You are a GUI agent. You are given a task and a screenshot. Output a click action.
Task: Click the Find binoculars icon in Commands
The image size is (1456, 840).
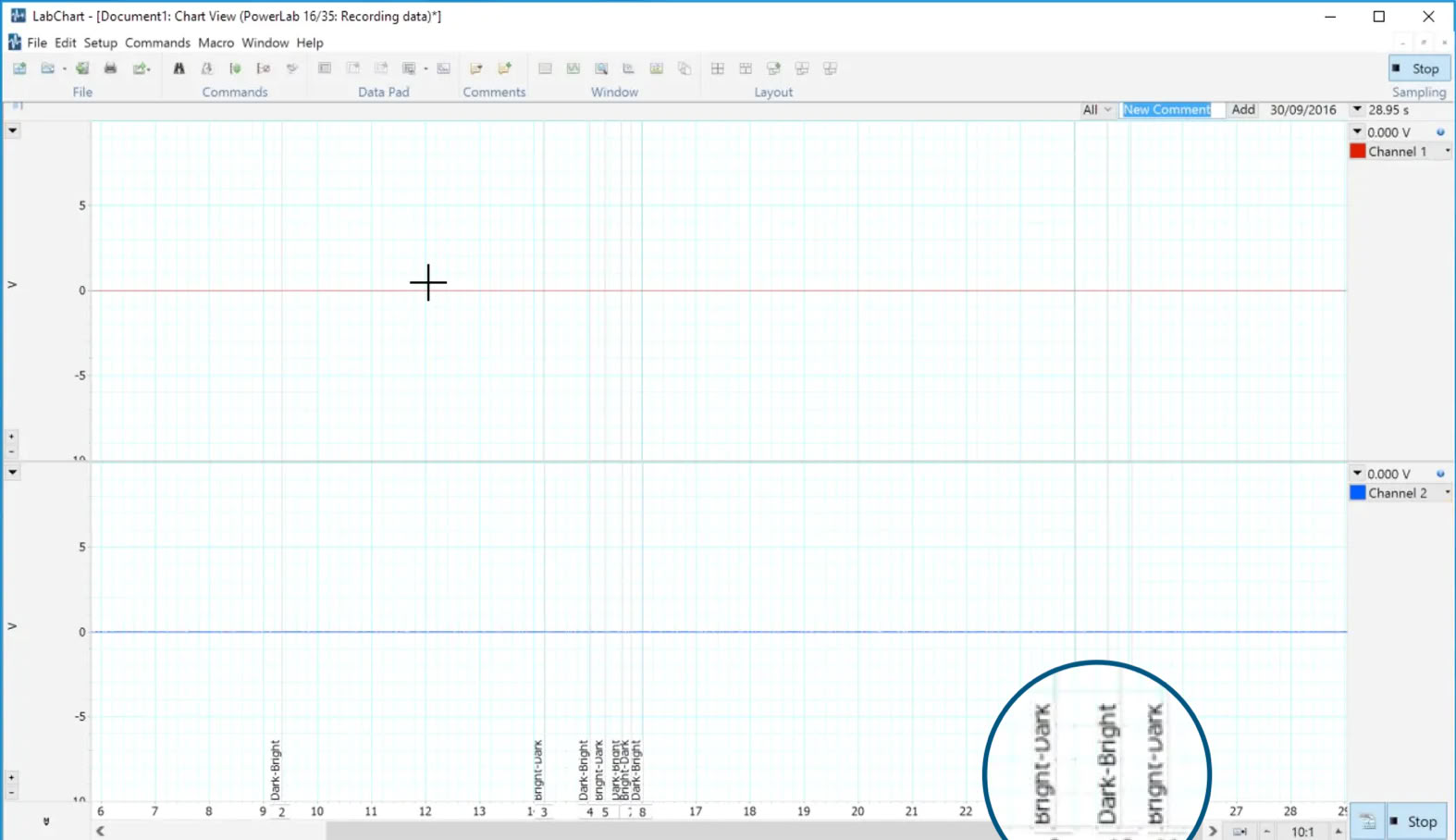click(179, 68)
